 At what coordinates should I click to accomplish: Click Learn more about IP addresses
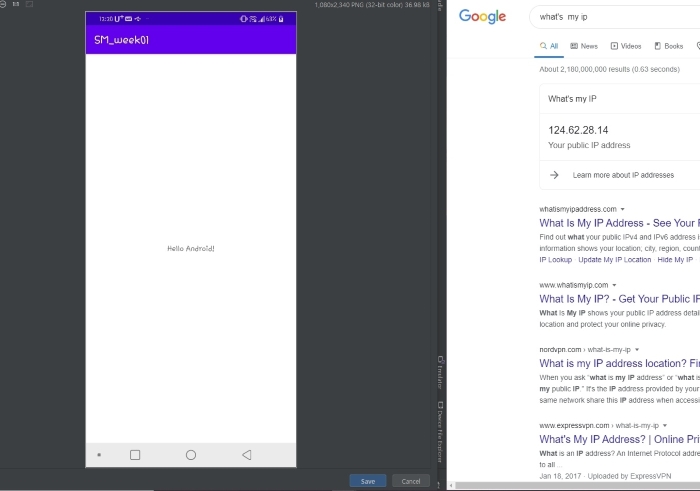pos(623,175)
